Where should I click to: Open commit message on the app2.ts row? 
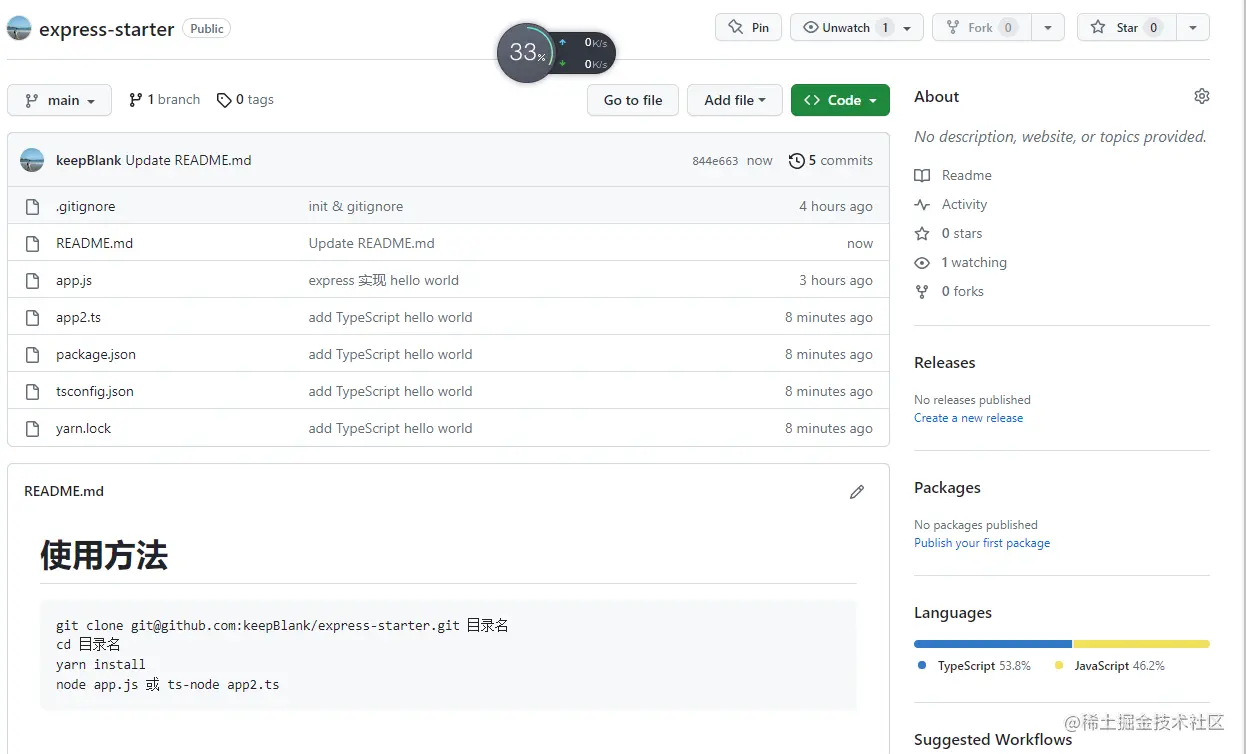[391, 317]
